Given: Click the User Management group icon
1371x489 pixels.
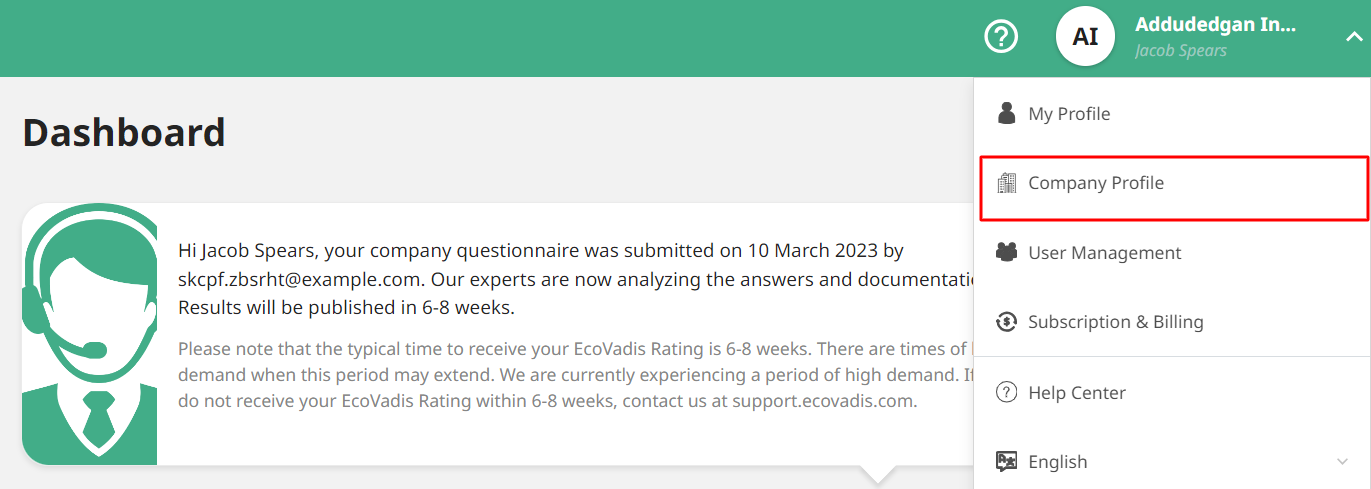Looking at the screenshot, I should coord(1007,253).
